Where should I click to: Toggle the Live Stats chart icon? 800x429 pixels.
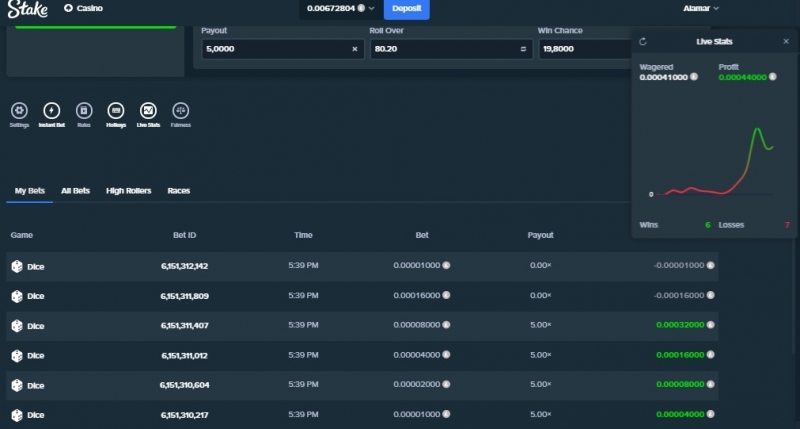(x=148, y=111)
